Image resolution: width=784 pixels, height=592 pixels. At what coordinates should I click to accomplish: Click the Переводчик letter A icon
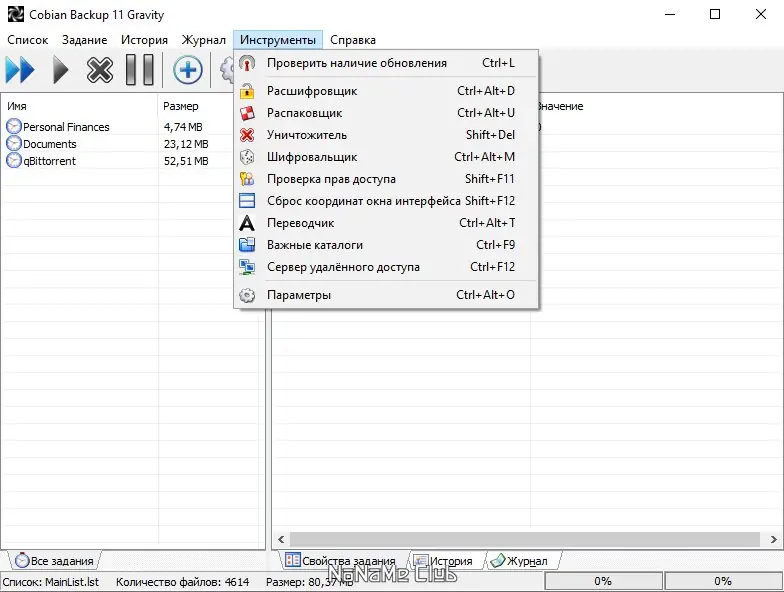point(247,223)
